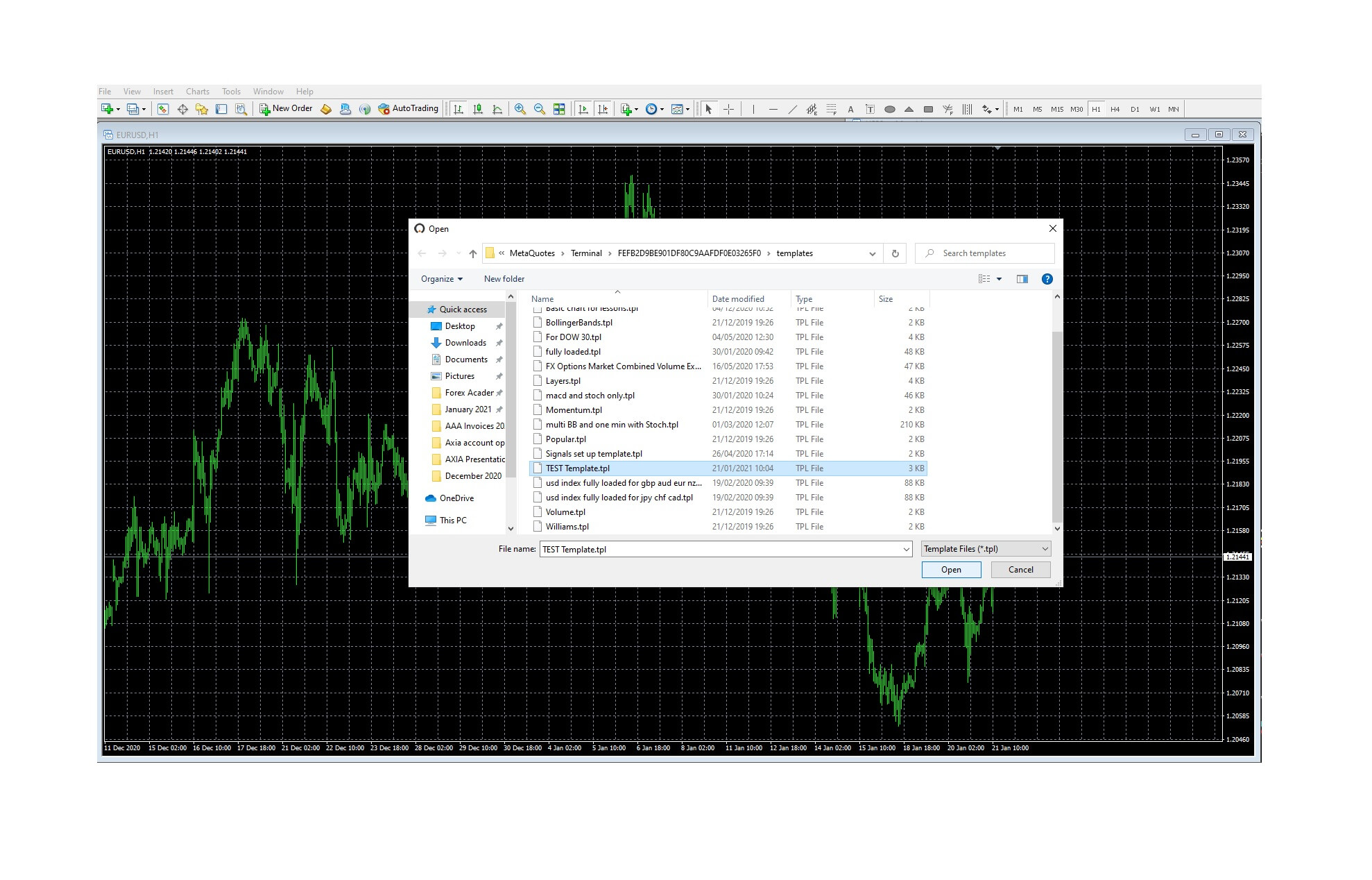Click the Zoom In magnifier icon
This screenshot has height=880, width=1372.
click(520, 109)
